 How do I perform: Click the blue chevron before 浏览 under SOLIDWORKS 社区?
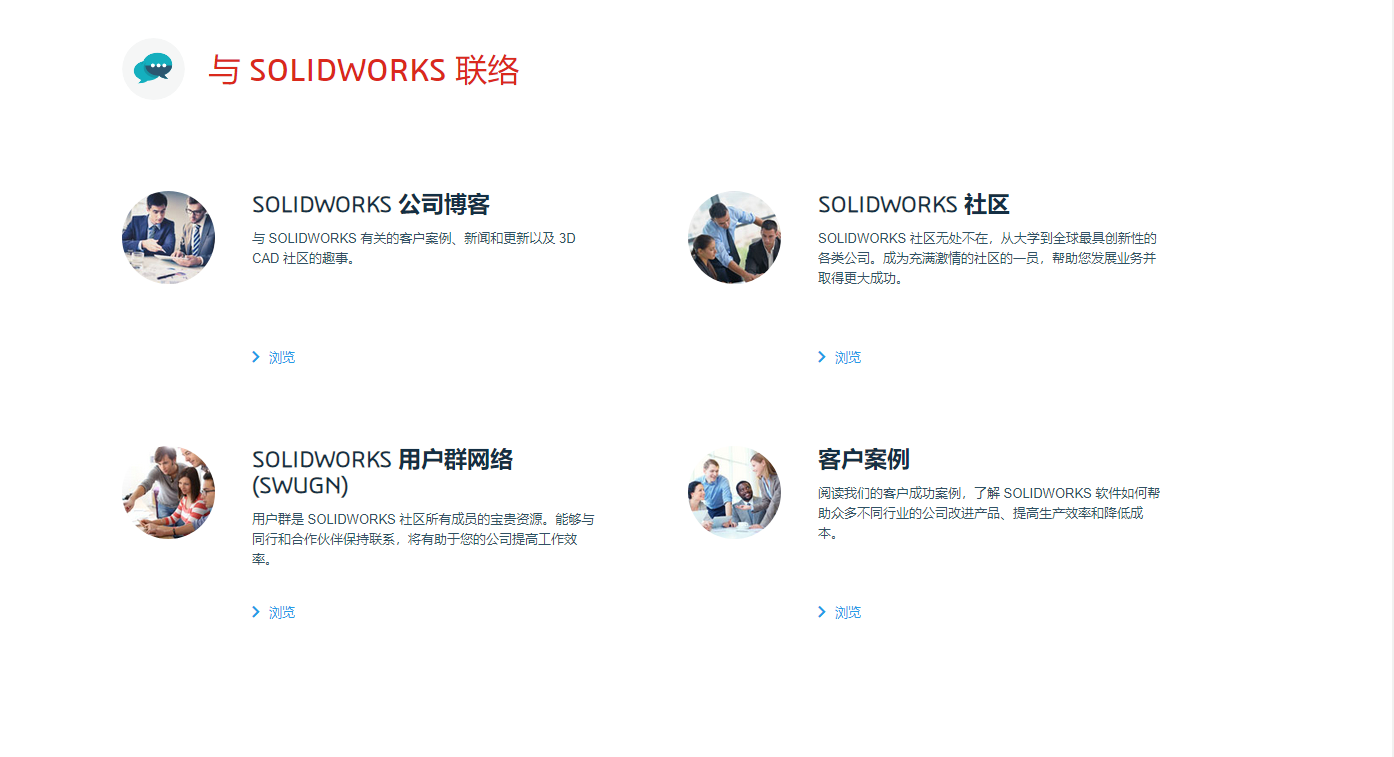coord(822,357)
